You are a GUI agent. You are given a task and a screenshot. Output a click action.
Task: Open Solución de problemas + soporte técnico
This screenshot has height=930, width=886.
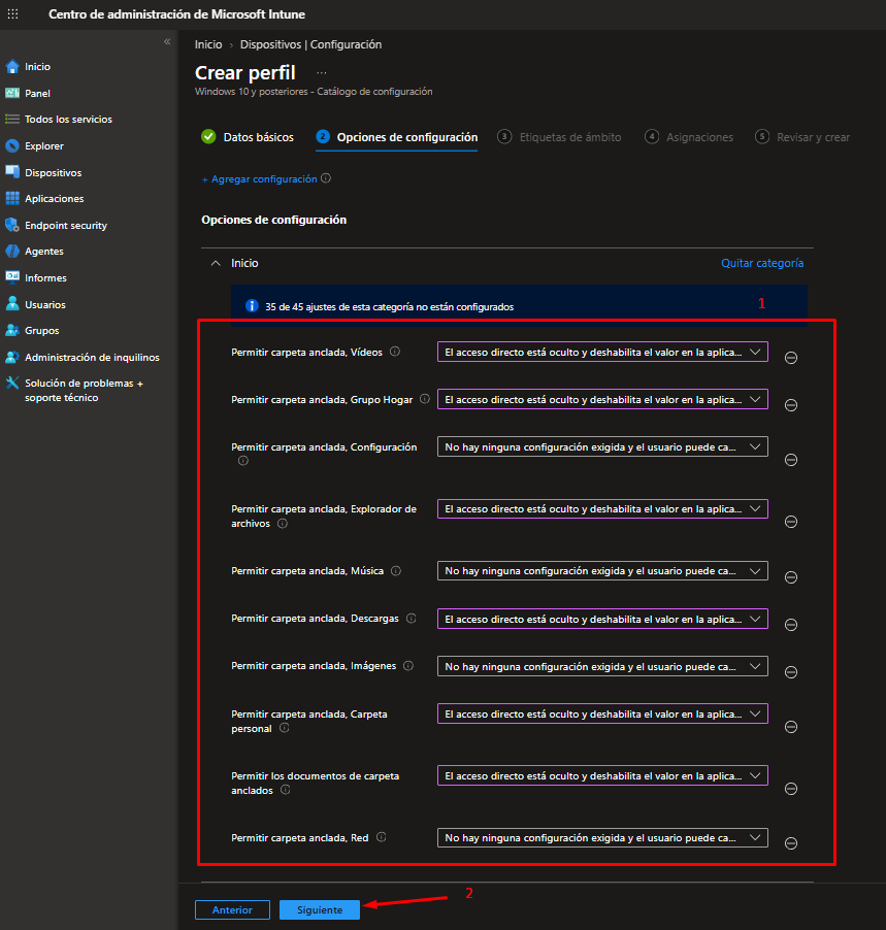[84, 390]
